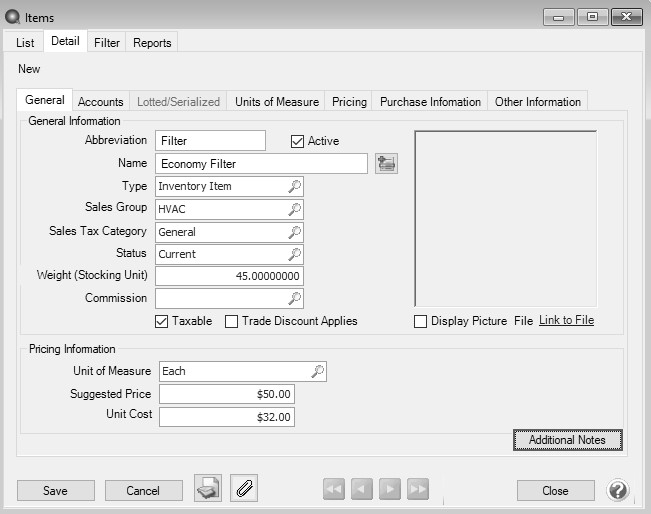Screen dimensions: 651x514
Task: Open the Type lookup magnifier
Action: [294, 187]
